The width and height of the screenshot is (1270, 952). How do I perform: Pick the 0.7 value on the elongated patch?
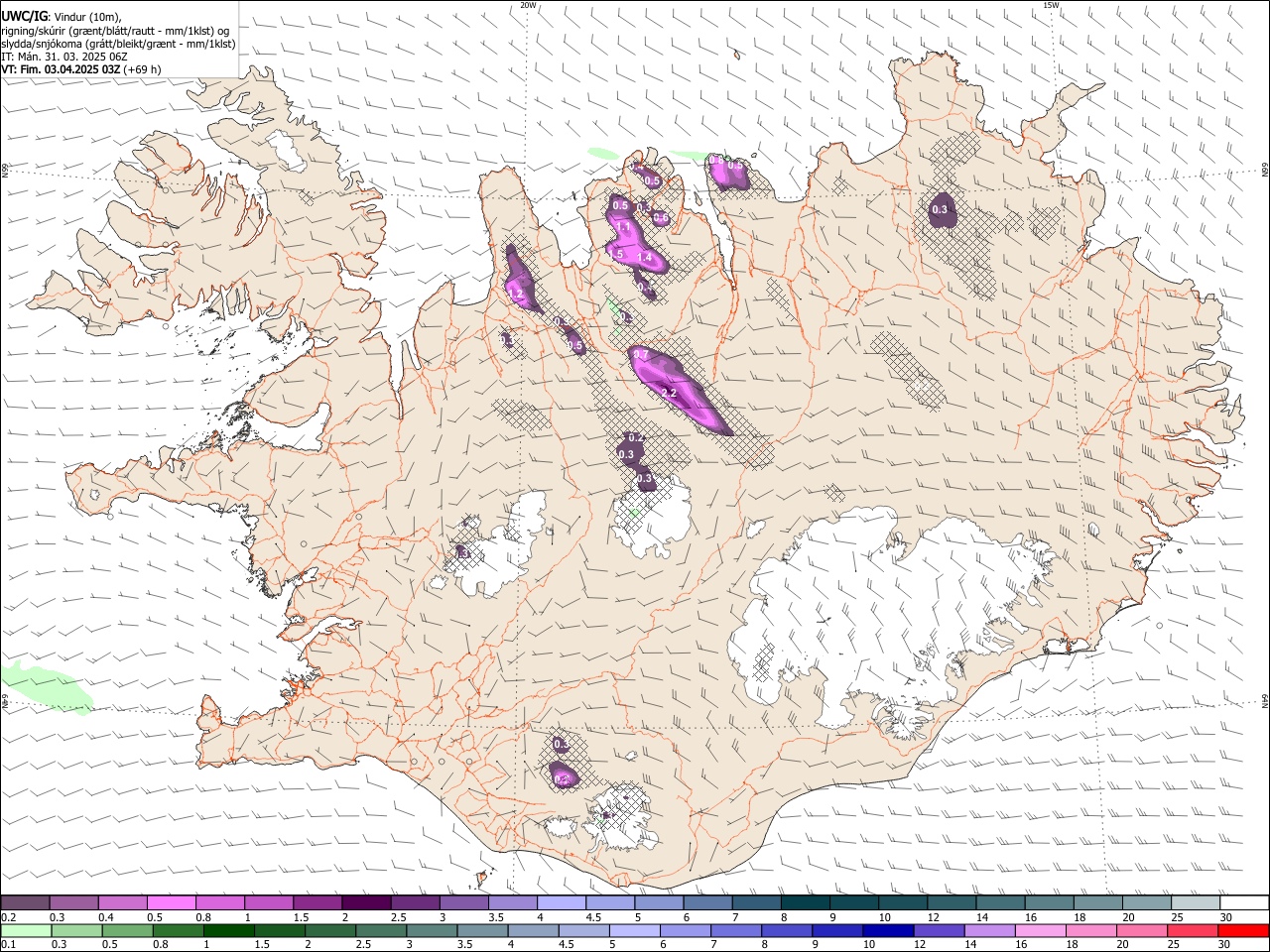click(x=641, y=355)
